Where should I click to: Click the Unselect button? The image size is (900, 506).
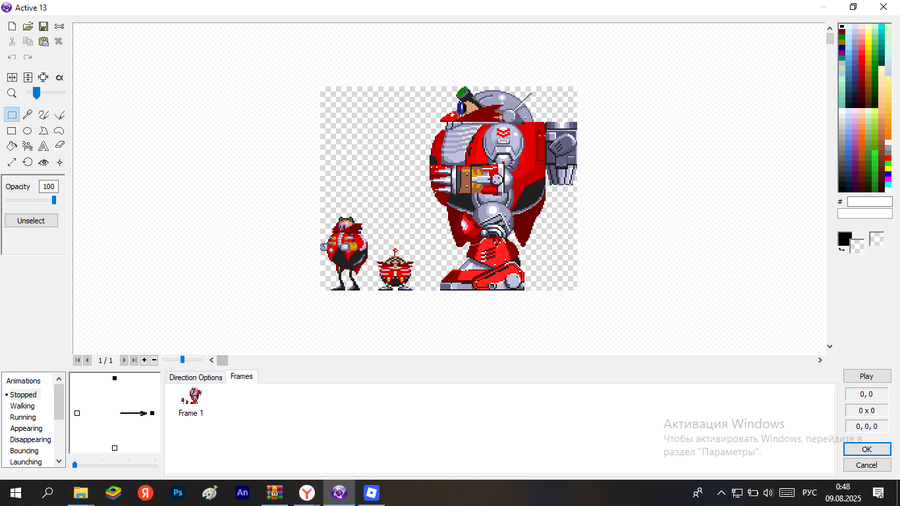coord(31,220)
